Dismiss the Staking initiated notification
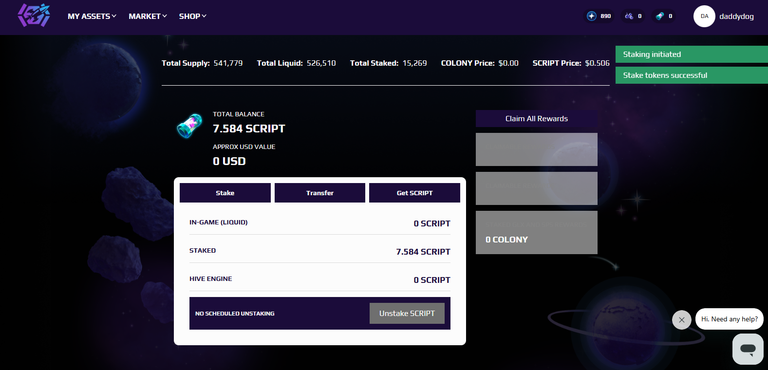The height and width of the screenshot is (370, 768). coord(691,54)
